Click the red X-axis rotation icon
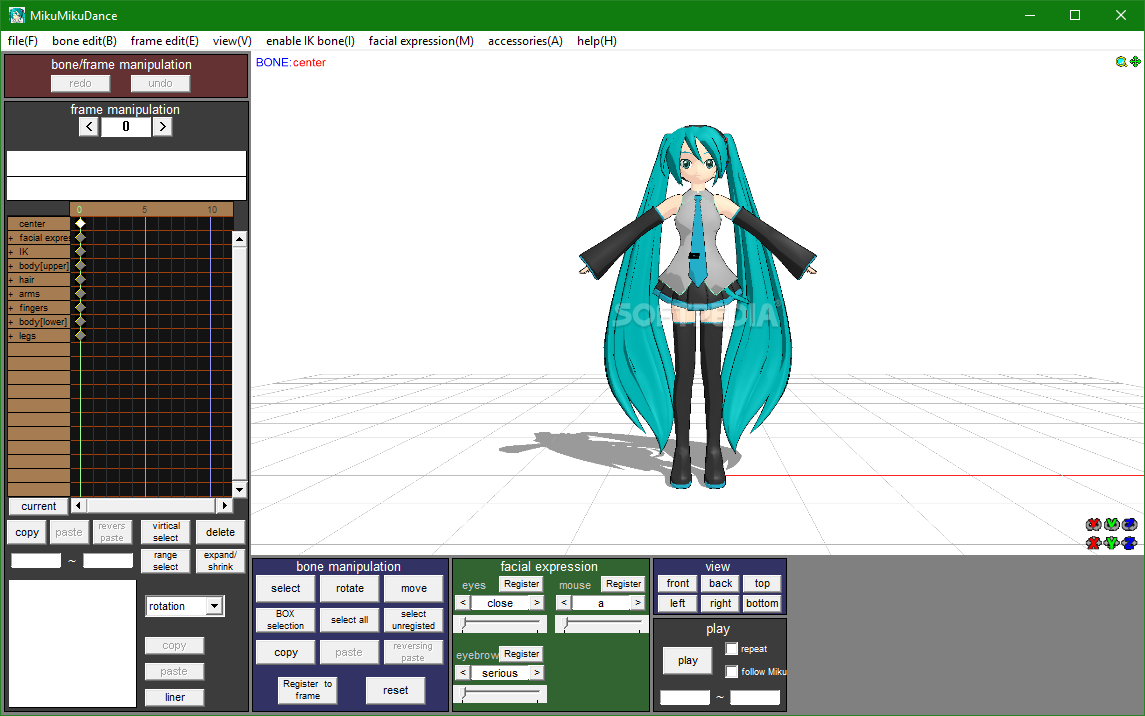The width and height of the screenshot is (1145, 716). coord(1093,524)
